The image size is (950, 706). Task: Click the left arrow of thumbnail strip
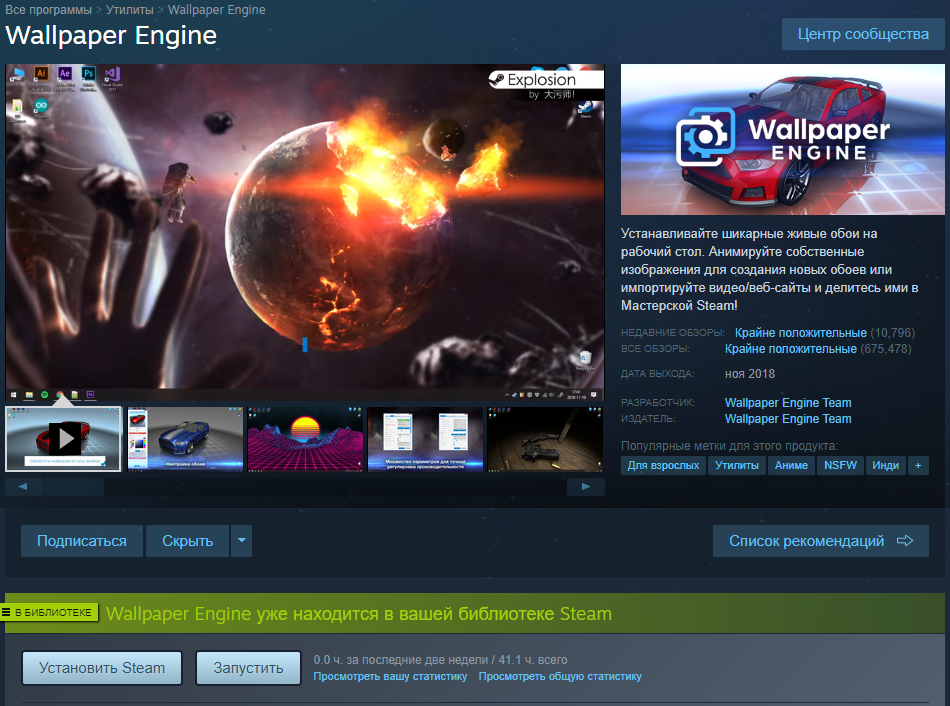[x=23, y=487]
